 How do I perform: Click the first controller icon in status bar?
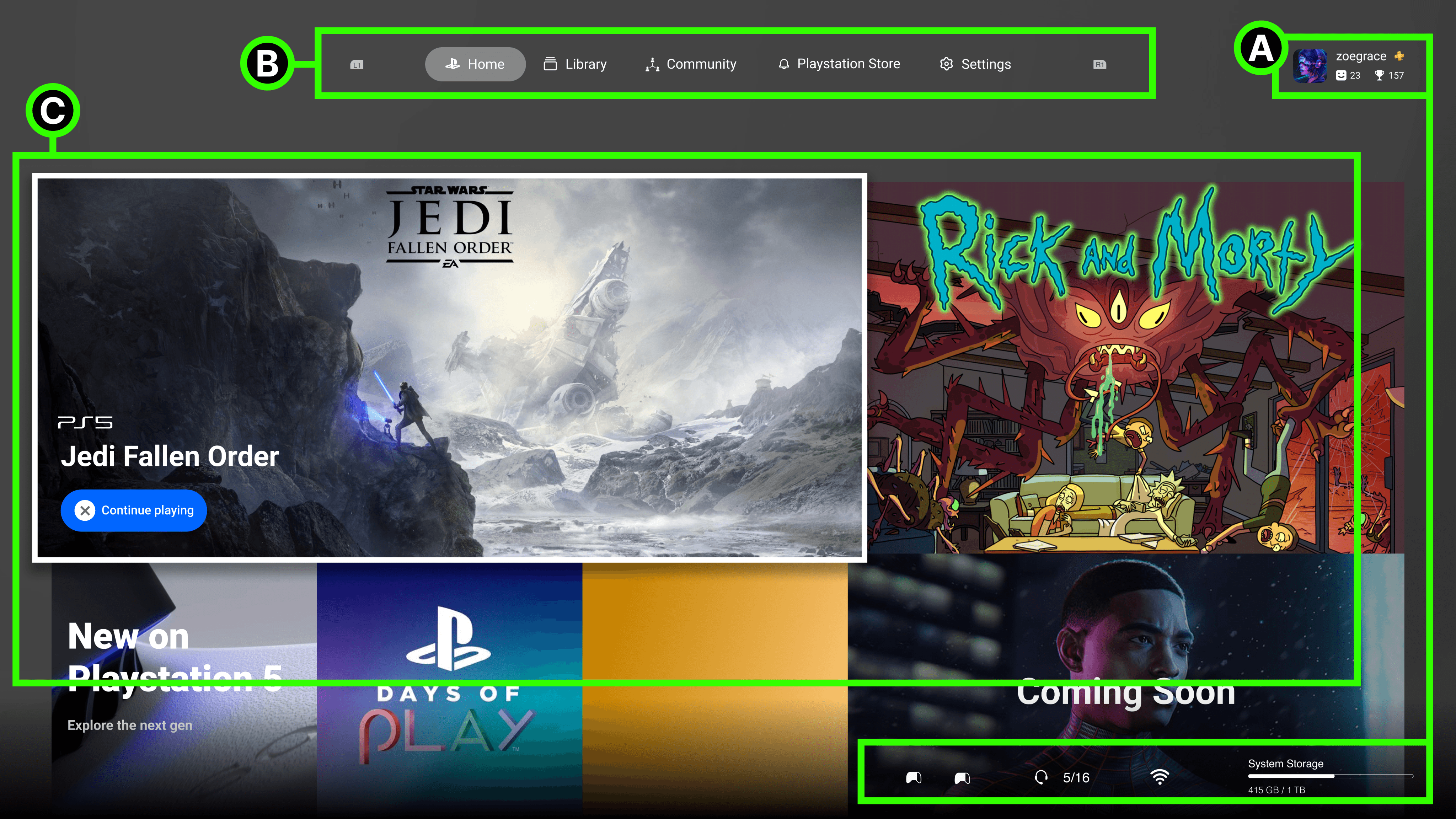point(914,778)
